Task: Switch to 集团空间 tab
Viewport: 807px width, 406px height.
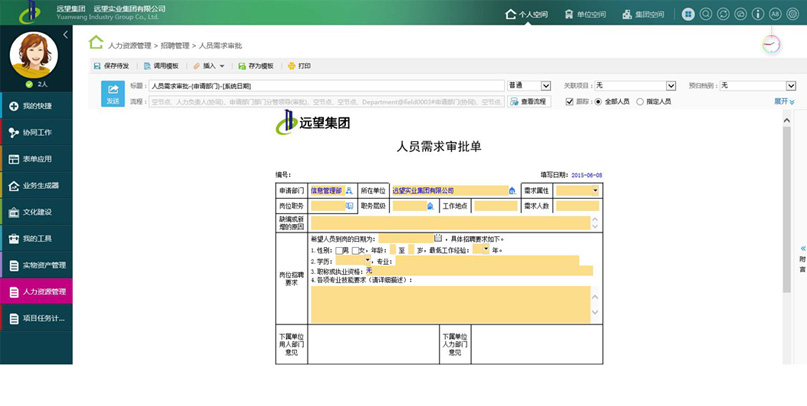Action: point(643,14)
